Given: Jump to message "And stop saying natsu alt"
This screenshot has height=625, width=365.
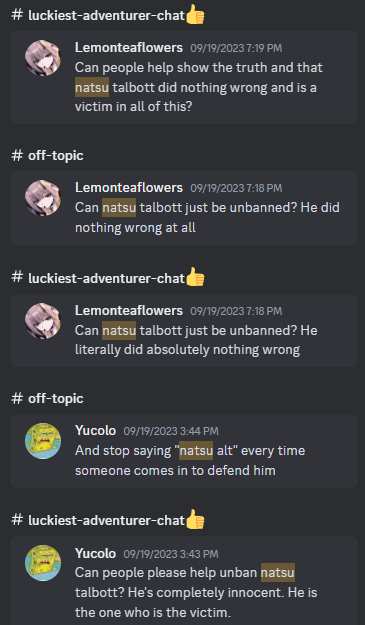Looking at the screenshot, I should [x=184, y=451].
